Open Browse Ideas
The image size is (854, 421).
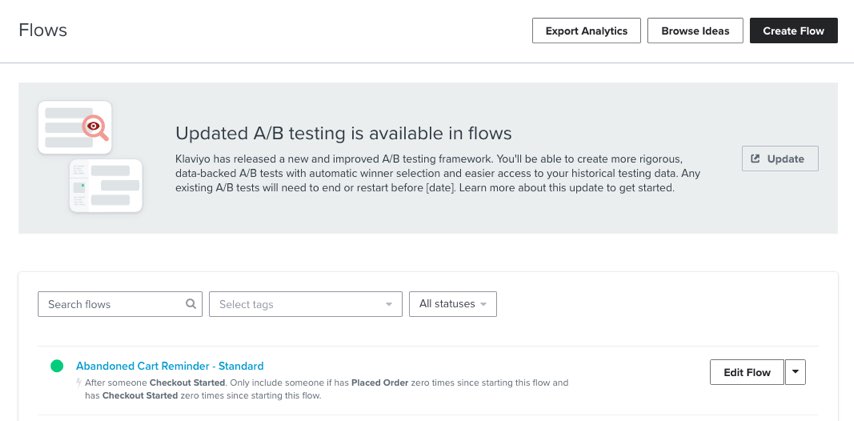coord(695,31)
